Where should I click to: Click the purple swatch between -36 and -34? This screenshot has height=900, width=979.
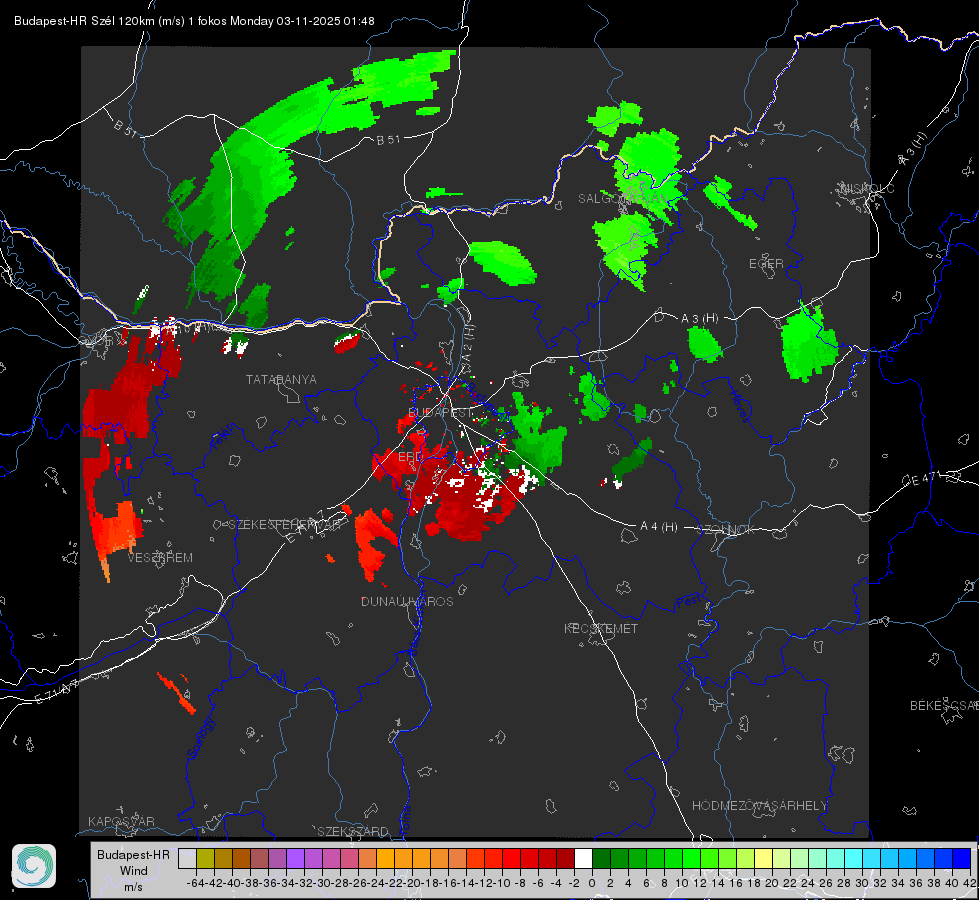click(x=295, y=859)
